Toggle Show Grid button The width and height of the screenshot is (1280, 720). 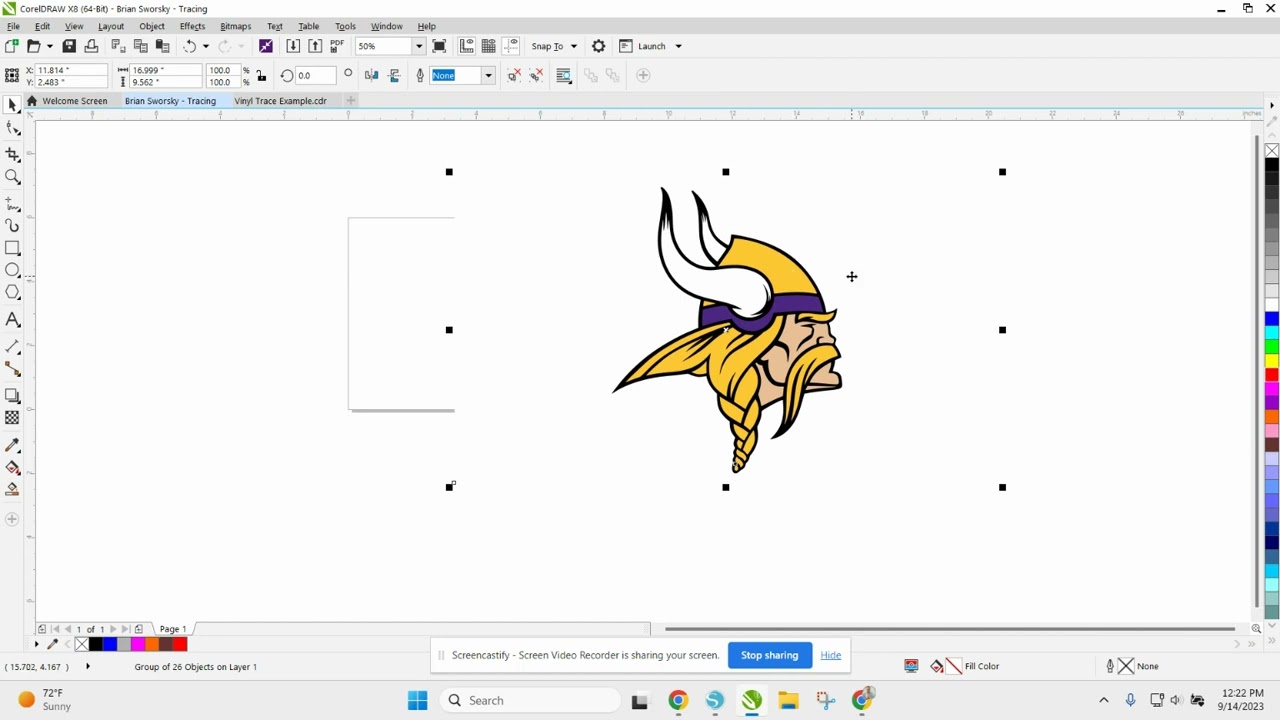(489, 46)
